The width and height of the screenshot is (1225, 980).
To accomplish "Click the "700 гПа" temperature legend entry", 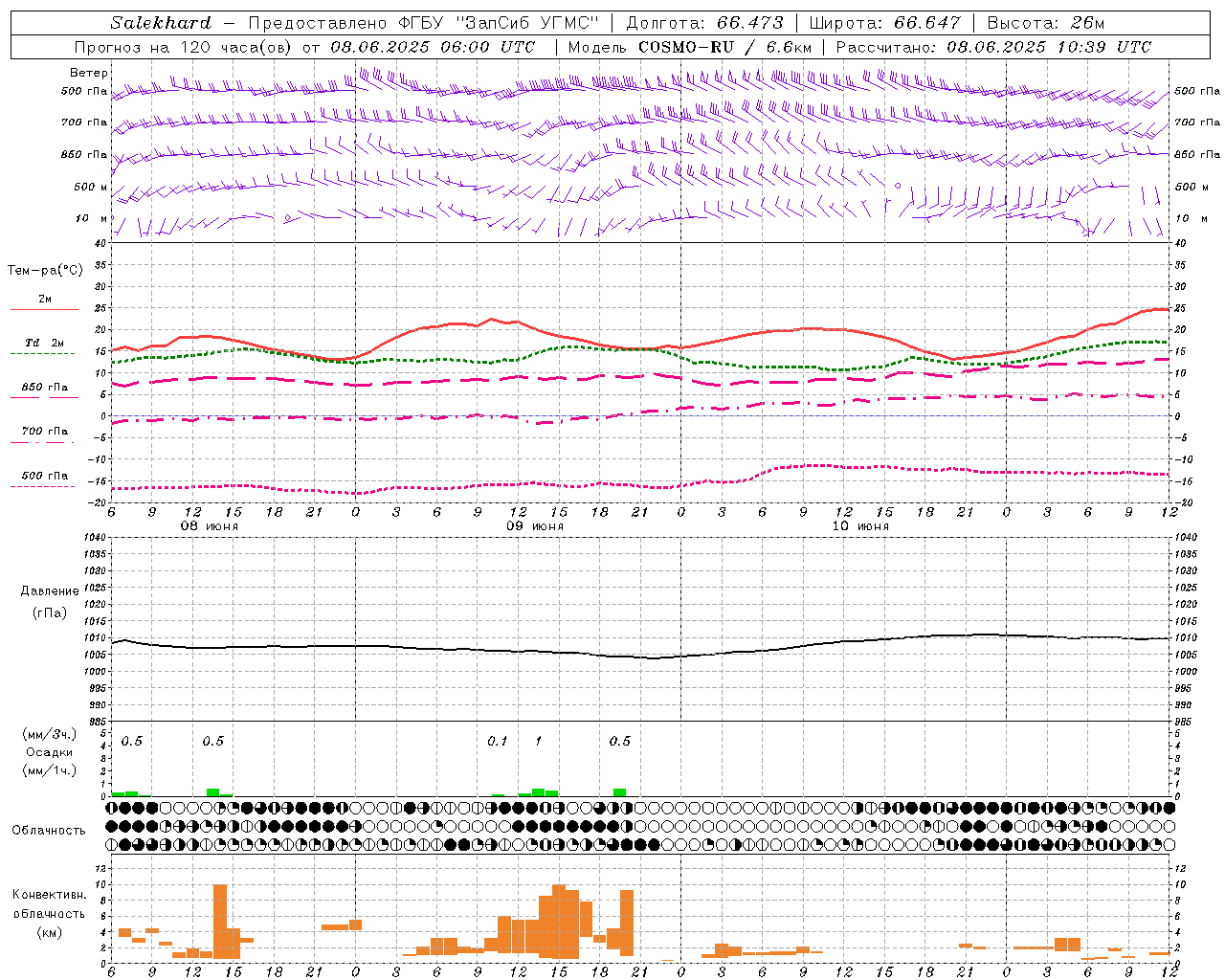I will coord(45,432).
